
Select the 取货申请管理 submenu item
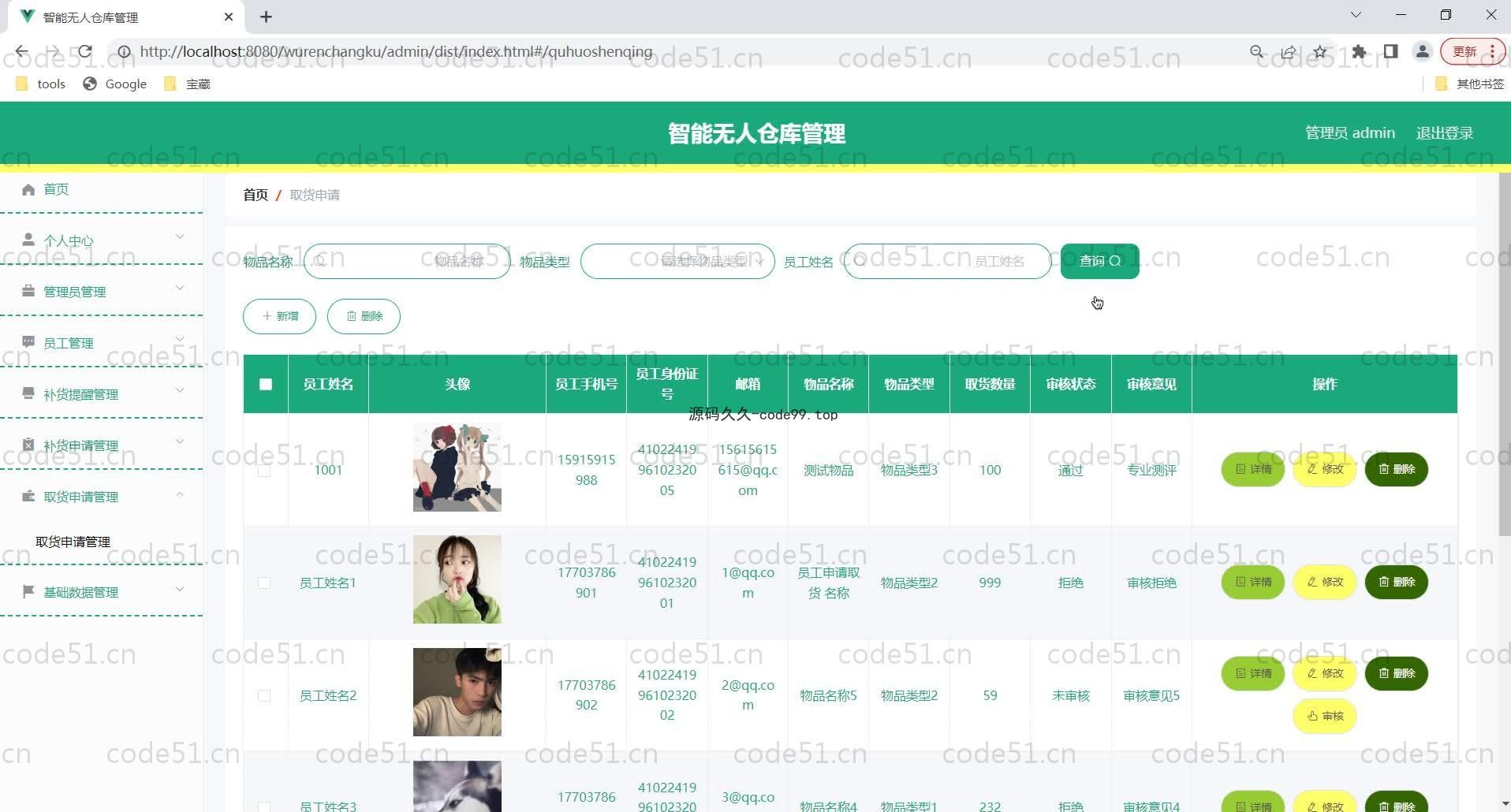(73, 542)
